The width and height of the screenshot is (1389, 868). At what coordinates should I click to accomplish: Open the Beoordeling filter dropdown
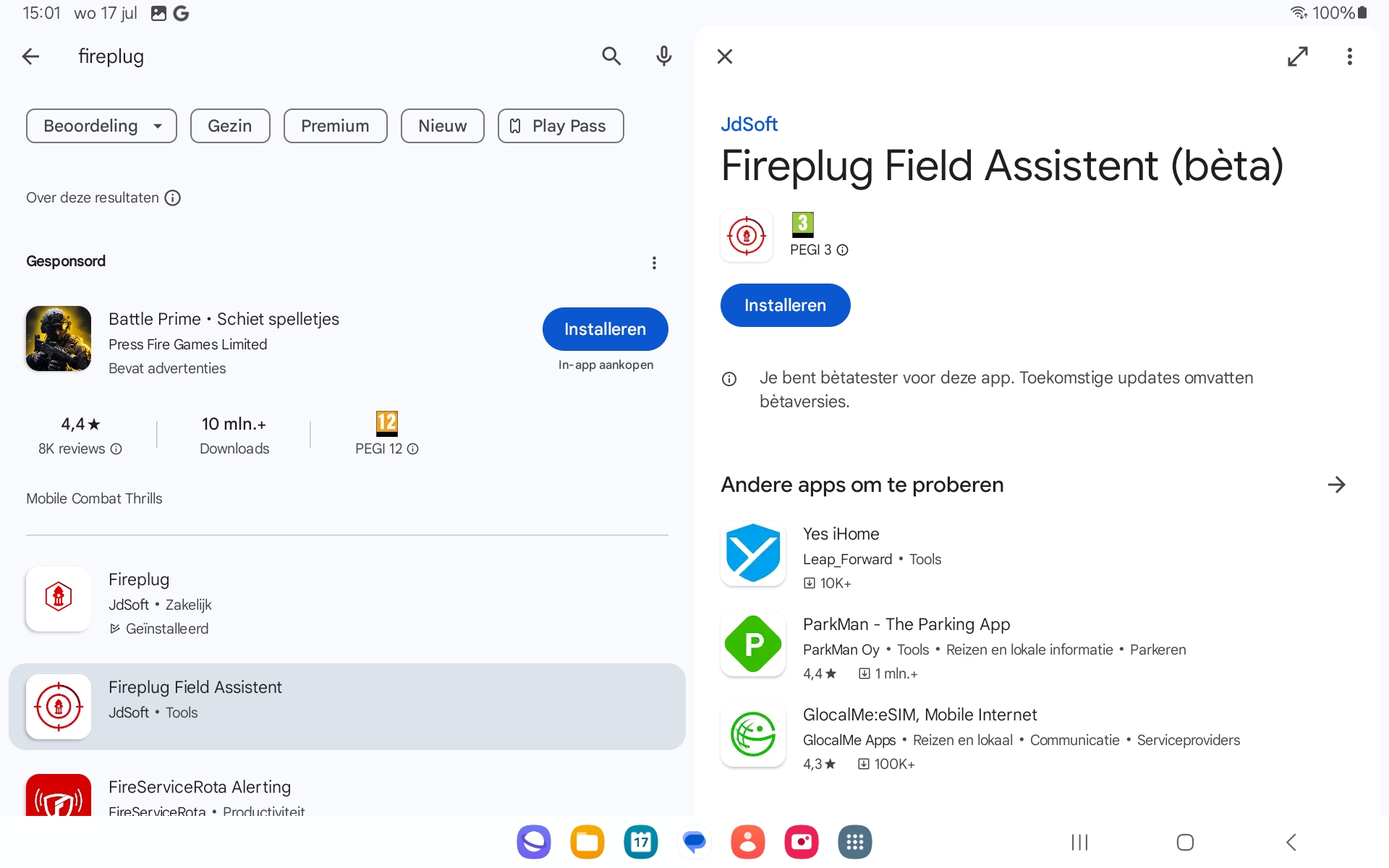(101, 126)
